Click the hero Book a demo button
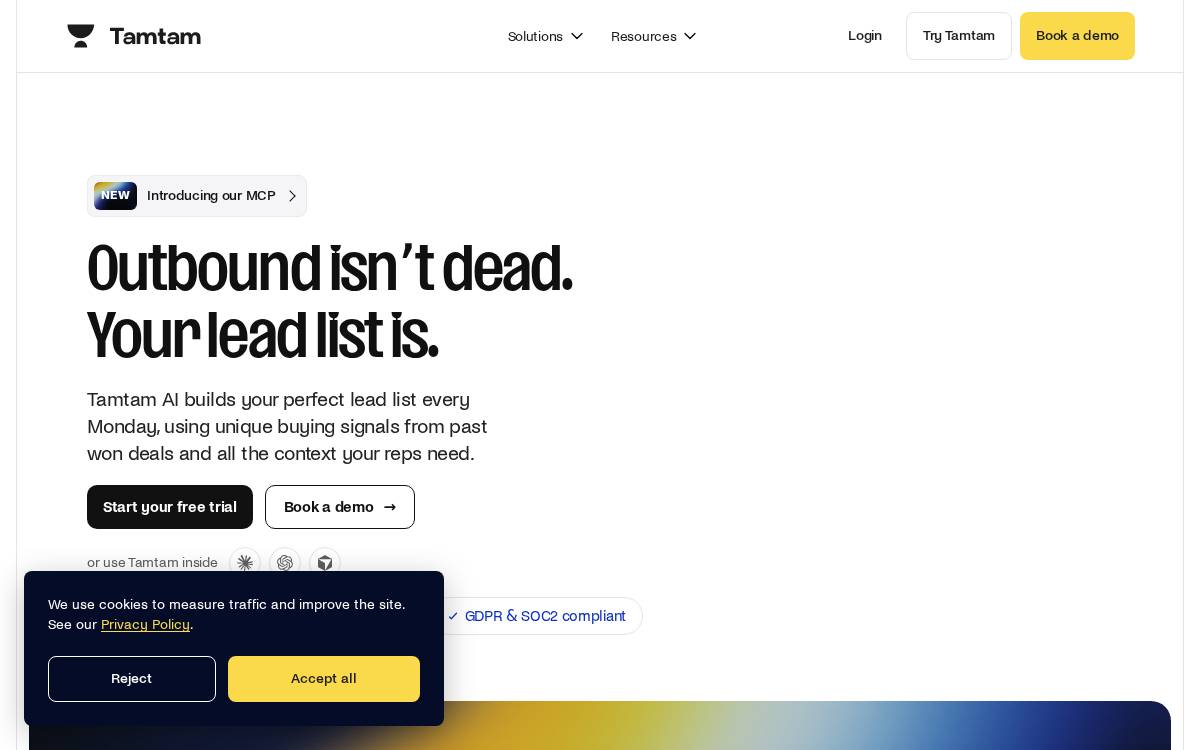The image size is (1200, 750). pyautogui.click(x=340, y=507)
